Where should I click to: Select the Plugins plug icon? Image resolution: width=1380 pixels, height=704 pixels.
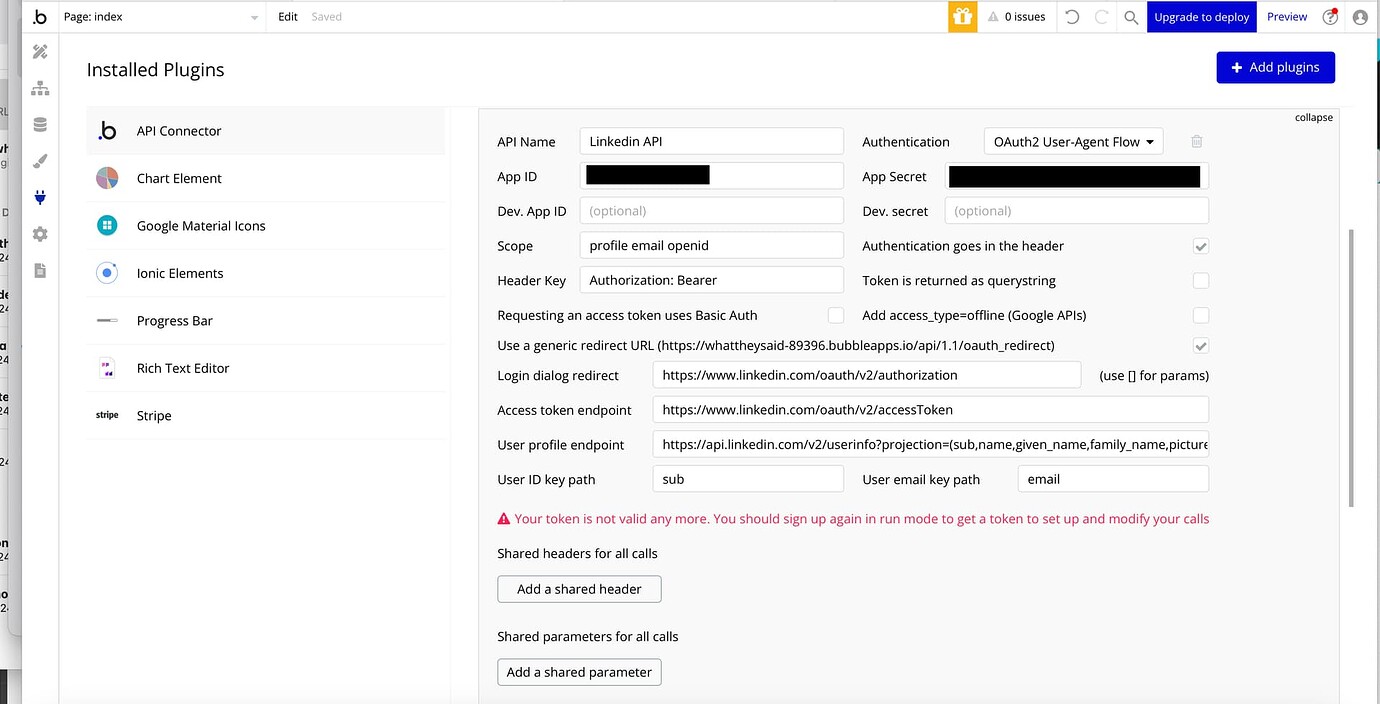(x=40, y=197)
